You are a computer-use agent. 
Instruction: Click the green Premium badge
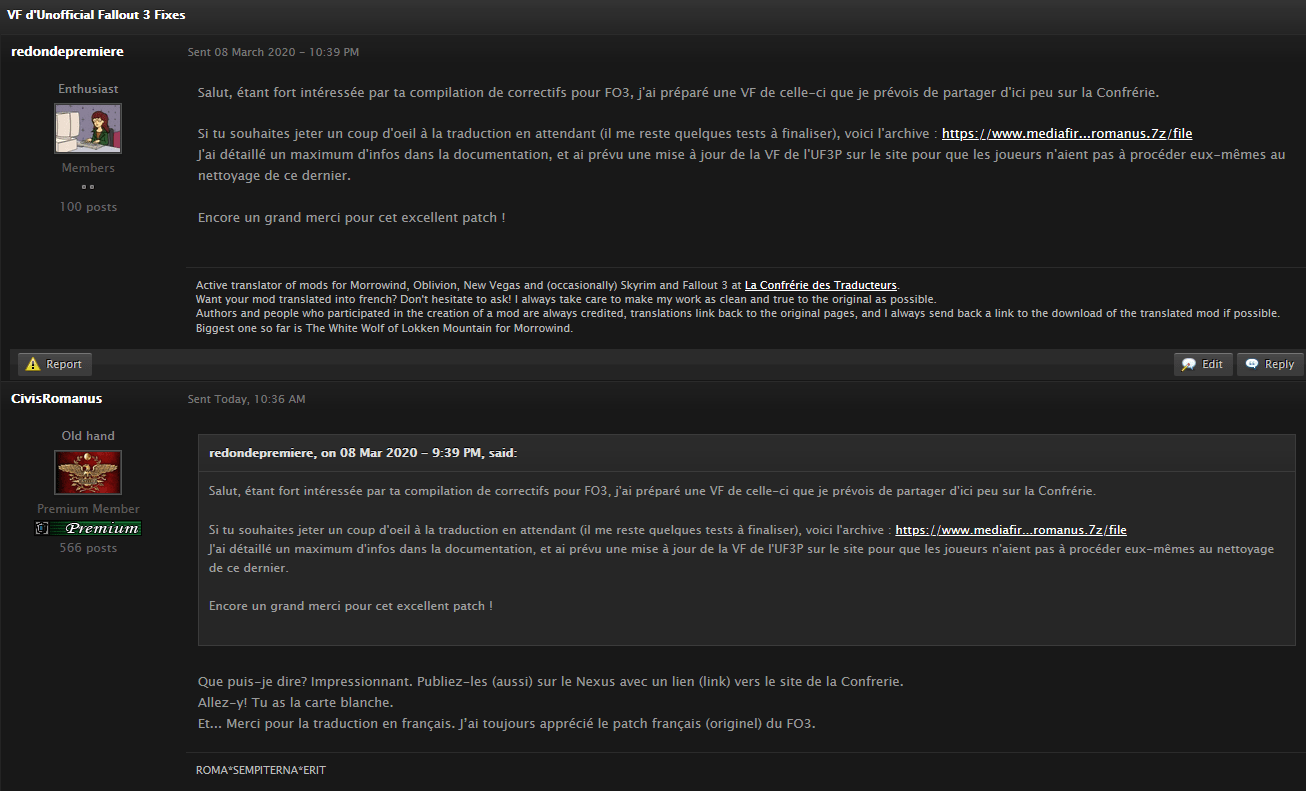pos(95,528)
